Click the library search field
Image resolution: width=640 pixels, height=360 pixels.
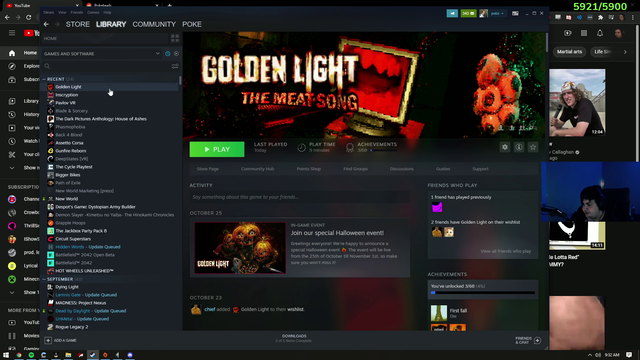107,66
